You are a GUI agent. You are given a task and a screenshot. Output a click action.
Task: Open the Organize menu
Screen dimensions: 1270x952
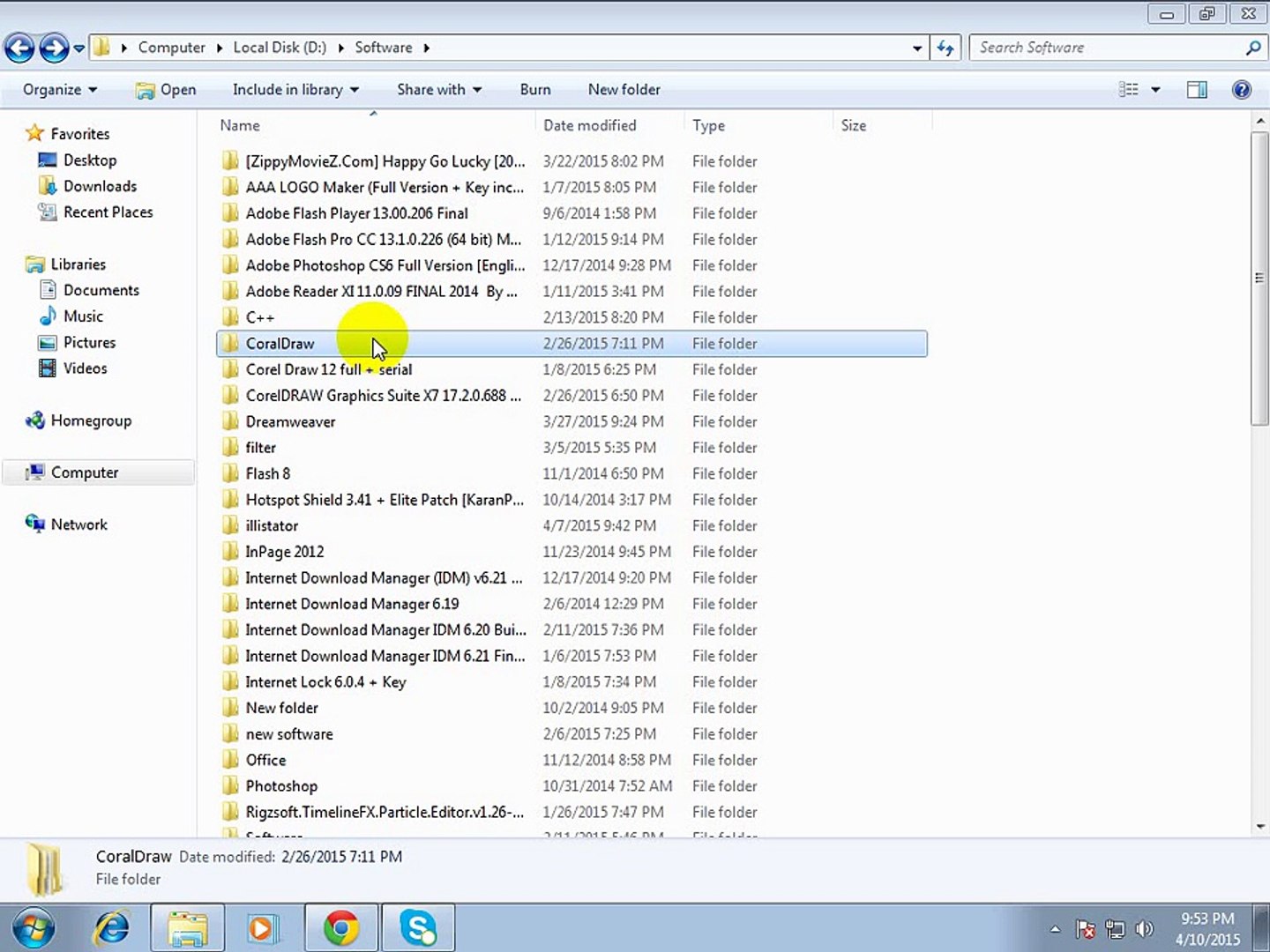(x=60, y=89)
